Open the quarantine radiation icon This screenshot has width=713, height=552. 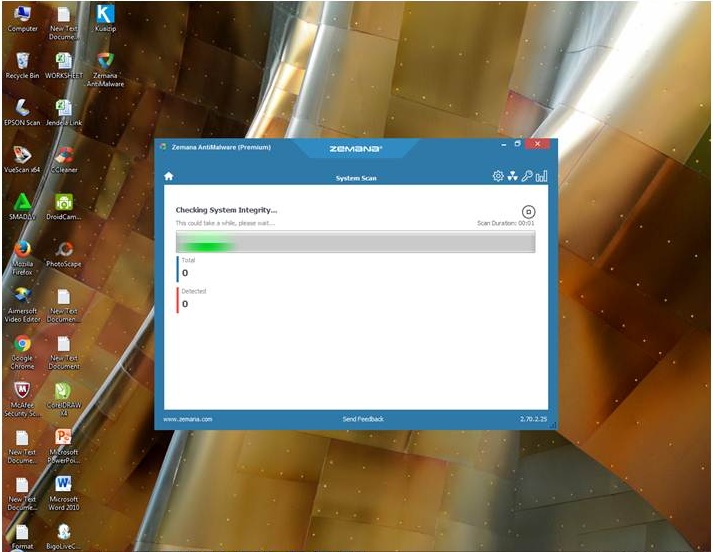[512, 176]
